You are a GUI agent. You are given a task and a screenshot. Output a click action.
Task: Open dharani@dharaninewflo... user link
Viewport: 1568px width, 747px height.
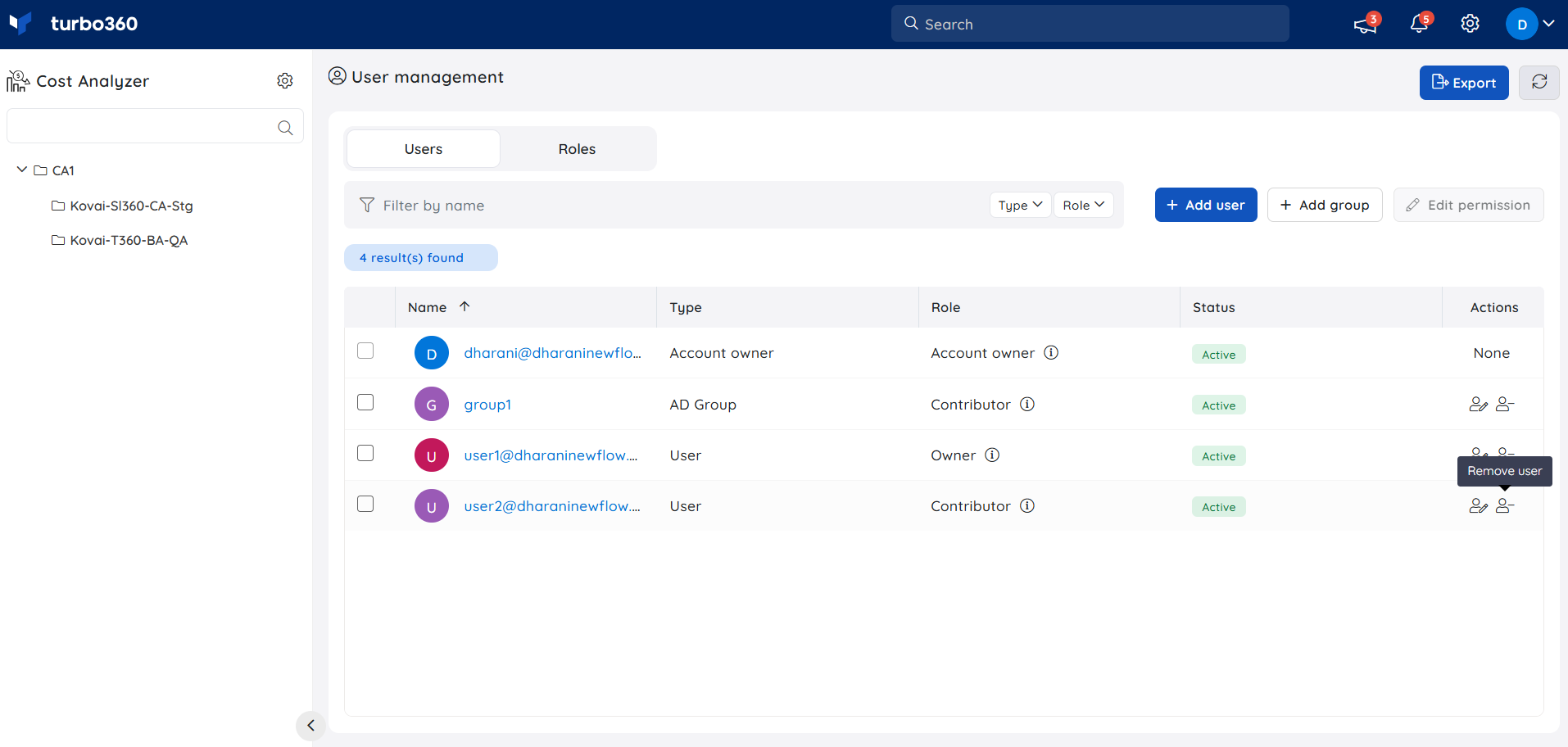click(x=553, y=353)
